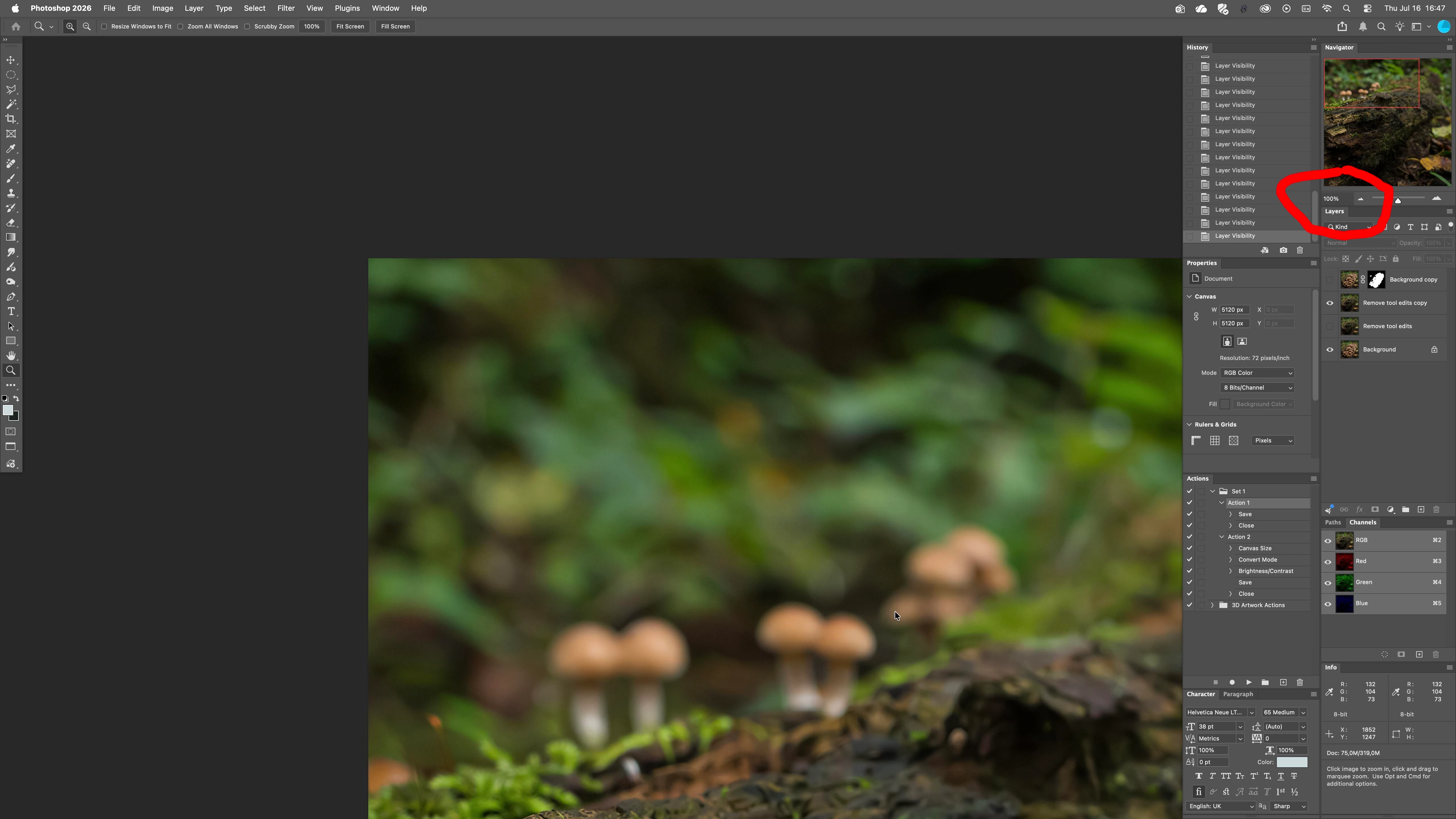This screenshot has height=819, width=1456.
Task: Open the Plugins menu
Action: [347, 9]
